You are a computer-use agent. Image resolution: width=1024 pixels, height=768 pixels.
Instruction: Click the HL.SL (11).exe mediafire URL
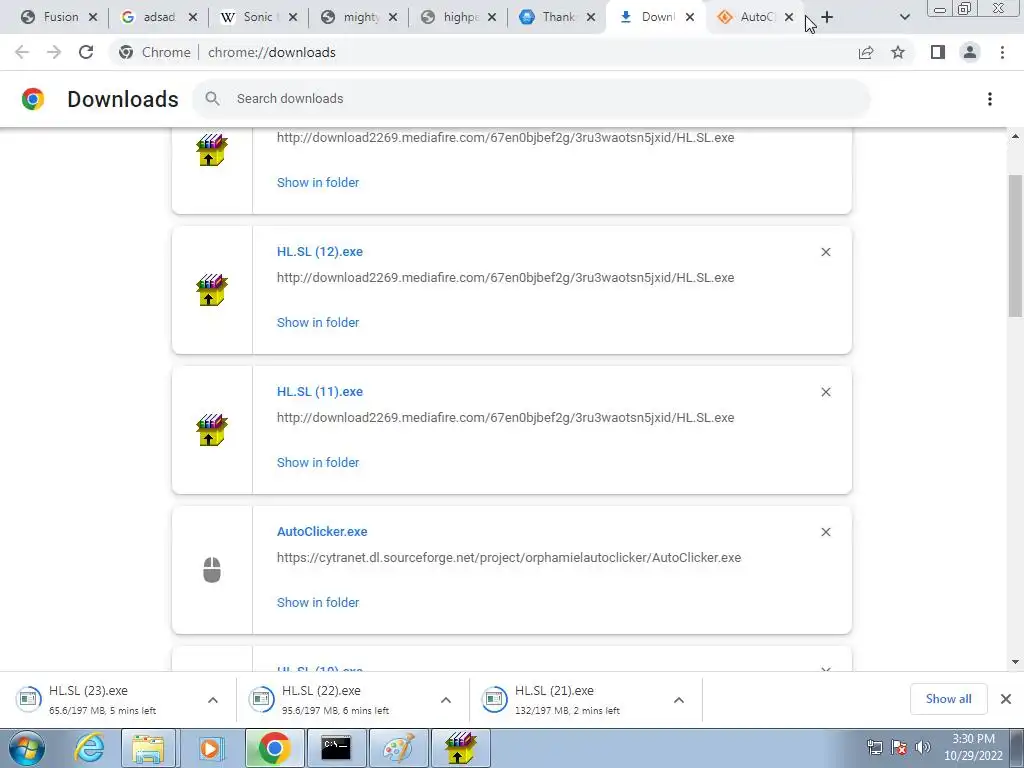[505, 417]
